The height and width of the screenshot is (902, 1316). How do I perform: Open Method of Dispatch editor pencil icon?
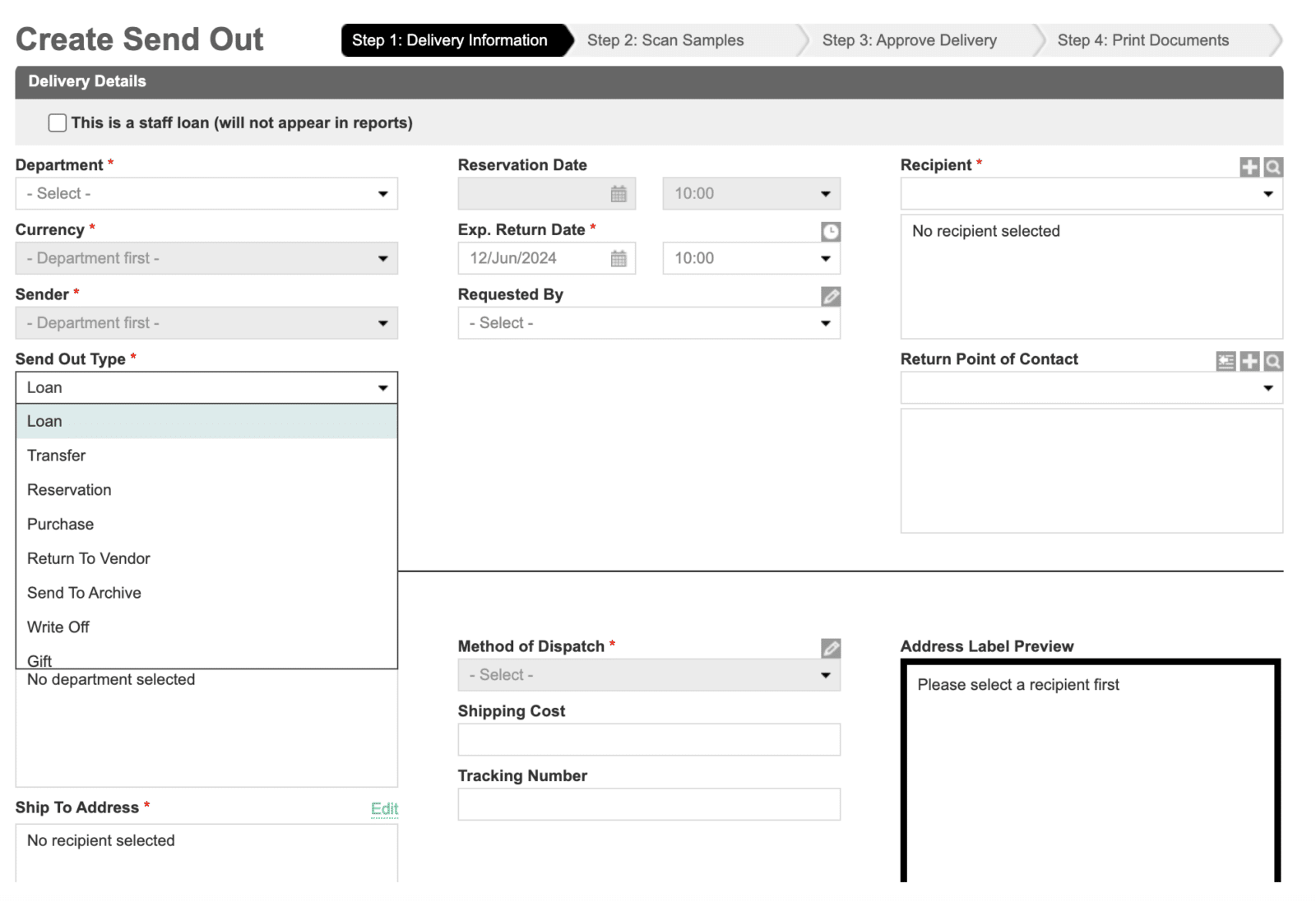click(832, 649)
